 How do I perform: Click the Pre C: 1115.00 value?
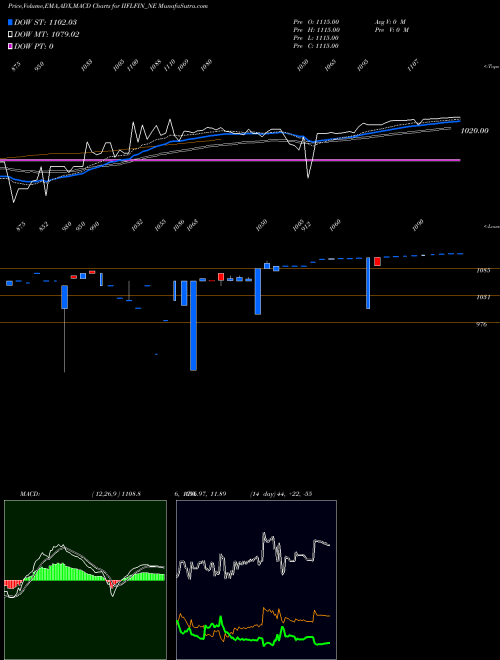click(x=316, y=46)
